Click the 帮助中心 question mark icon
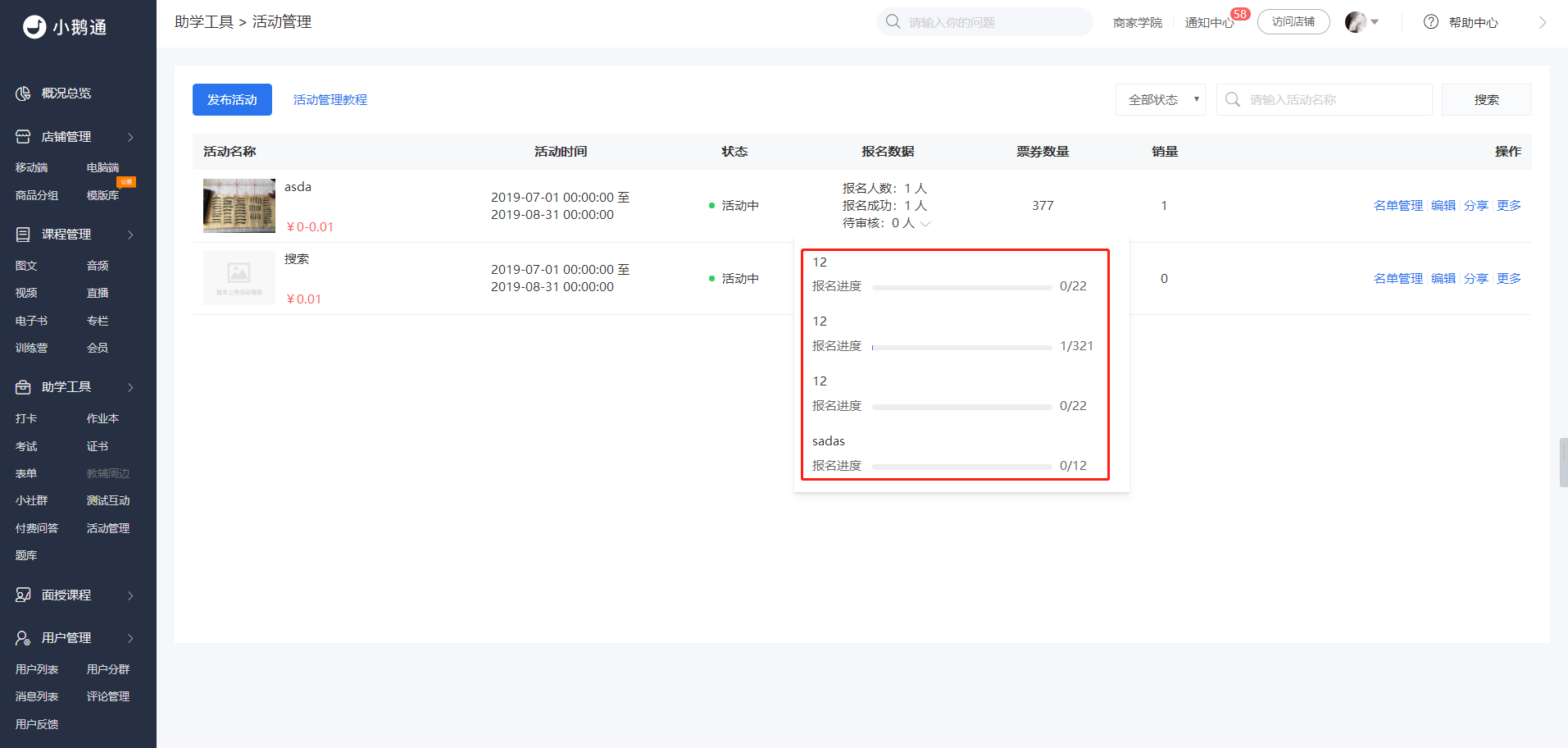The width and height of the screenshot is (1568, 748). point(1431,22)
